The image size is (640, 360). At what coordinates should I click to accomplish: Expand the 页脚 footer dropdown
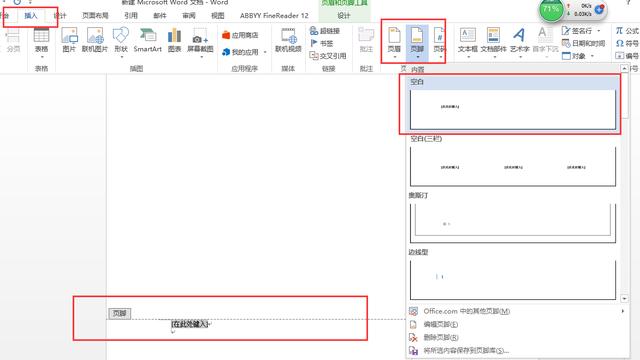417,43
